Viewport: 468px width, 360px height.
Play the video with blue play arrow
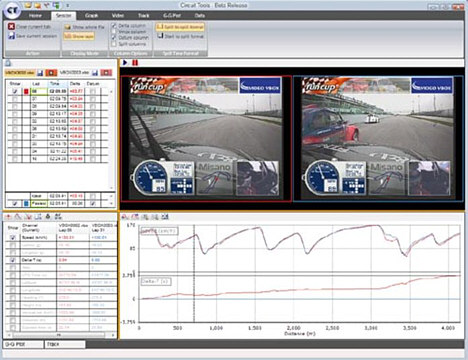[x=125, y=62]
